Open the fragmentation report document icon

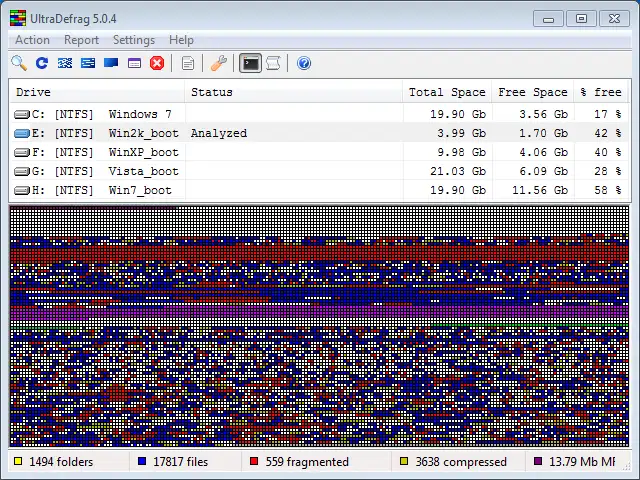point(188,63)
